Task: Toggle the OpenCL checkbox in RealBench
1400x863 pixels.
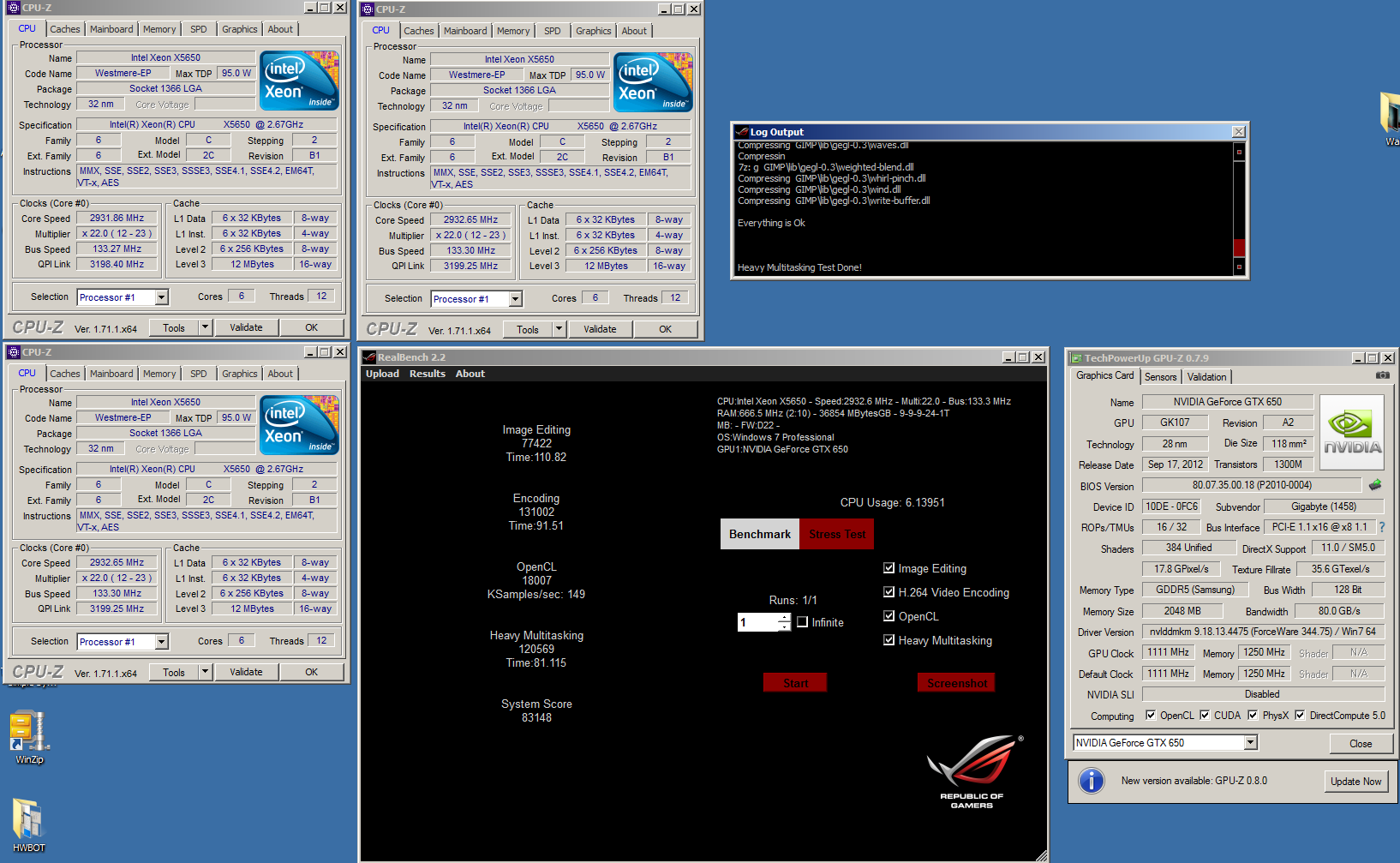Action: (x=889, y=616)
